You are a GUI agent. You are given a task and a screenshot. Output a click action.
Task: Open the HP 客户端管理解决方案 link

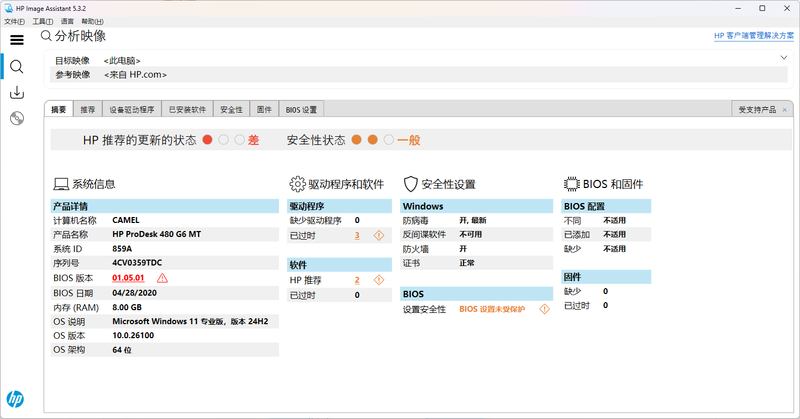point(754,36)
